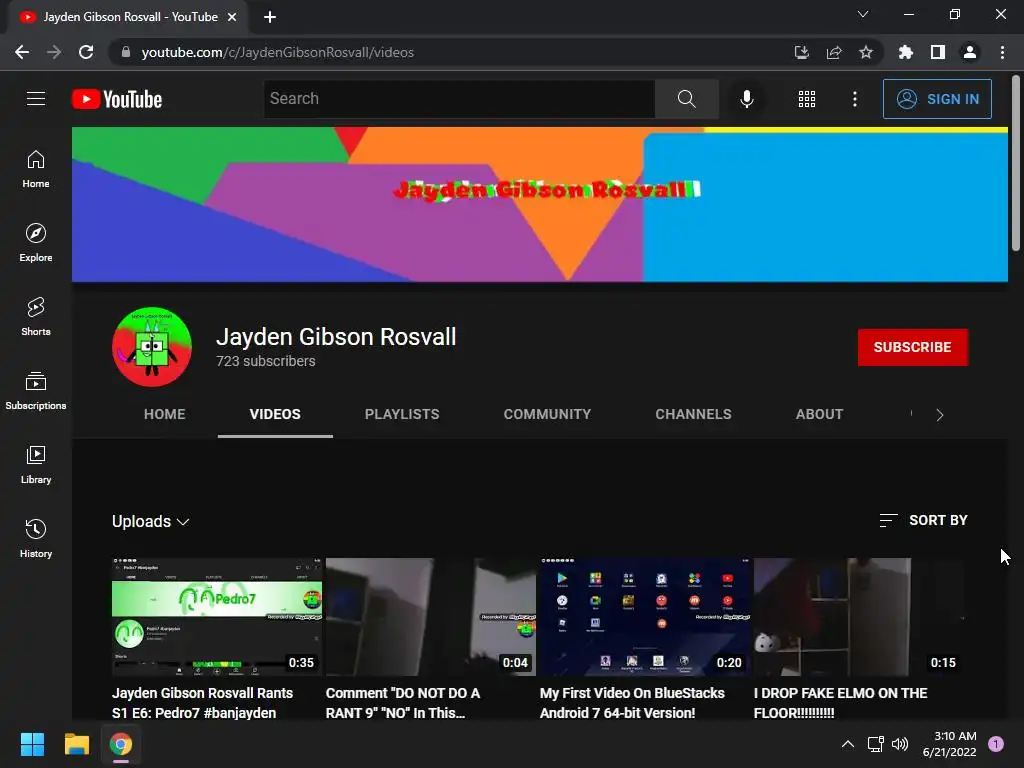The width and height of the screenshot is (1024, 768).
Task: Click install app icon in address bar
Action: tap(802, 52)
